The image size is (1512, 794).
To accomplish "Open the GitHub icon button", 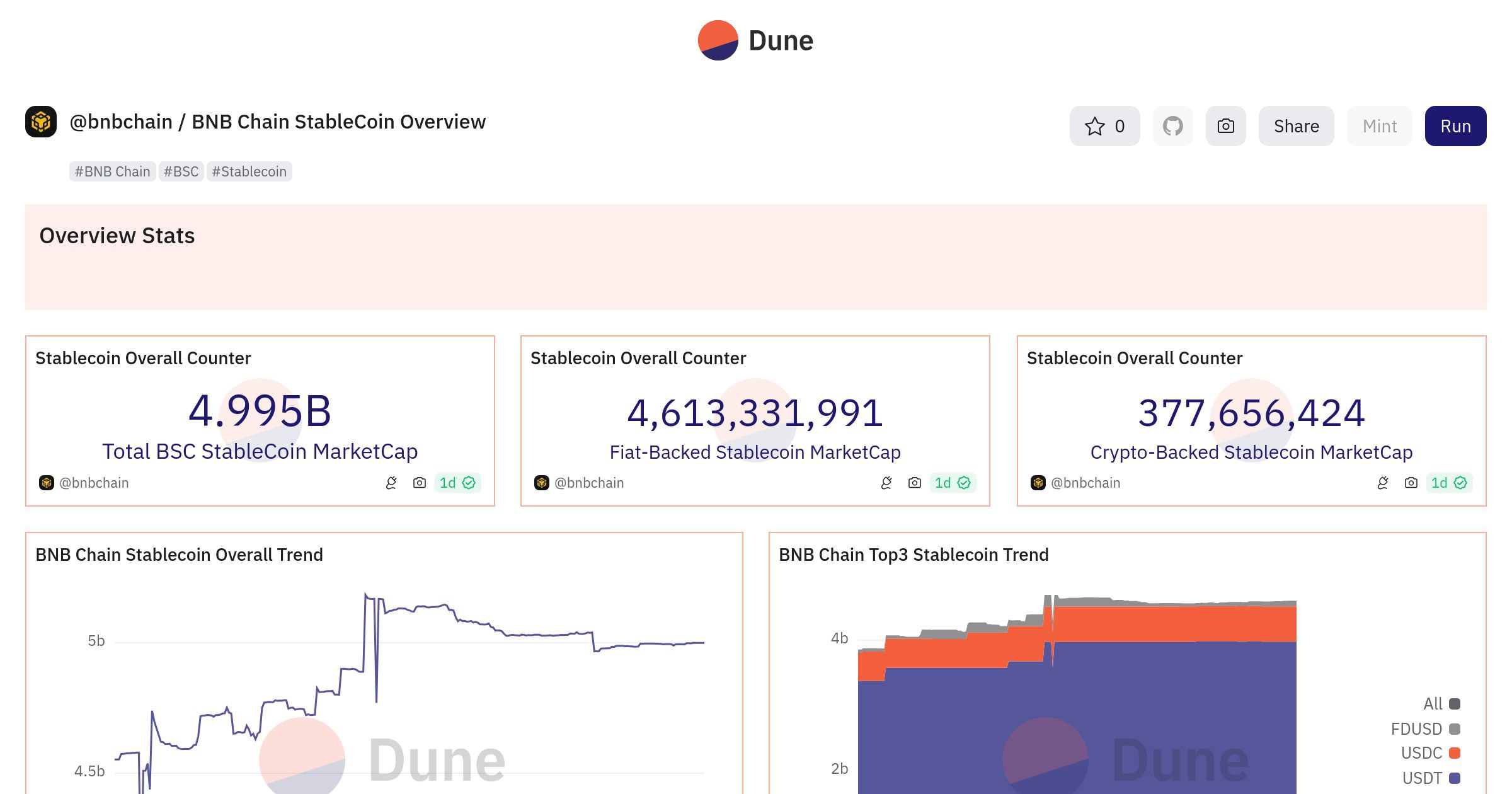I will [x=1172, y=126].
